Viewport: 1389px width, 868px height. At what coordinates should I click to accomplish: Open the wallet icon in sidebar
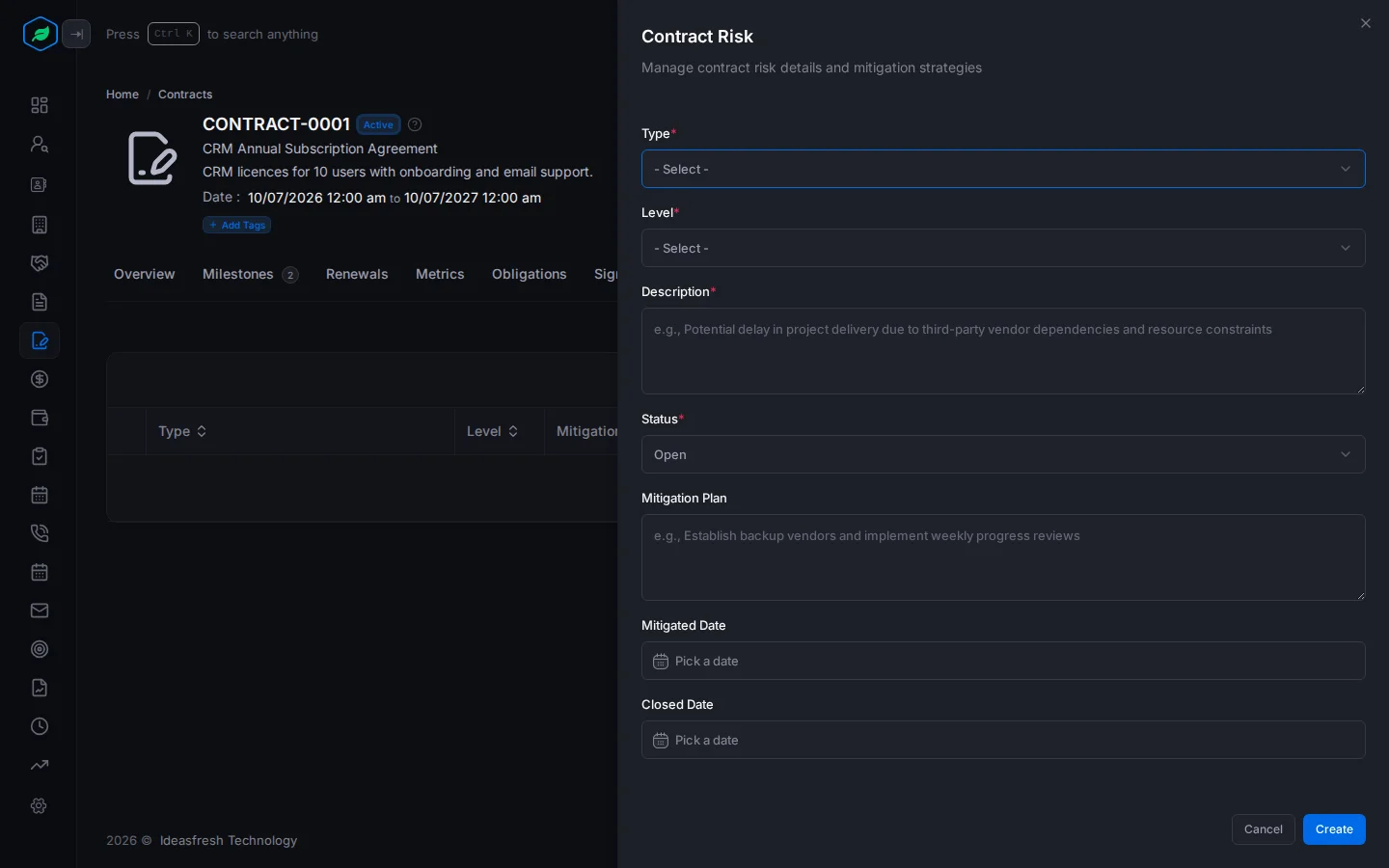pyautogui.click(x=40, y=418)
